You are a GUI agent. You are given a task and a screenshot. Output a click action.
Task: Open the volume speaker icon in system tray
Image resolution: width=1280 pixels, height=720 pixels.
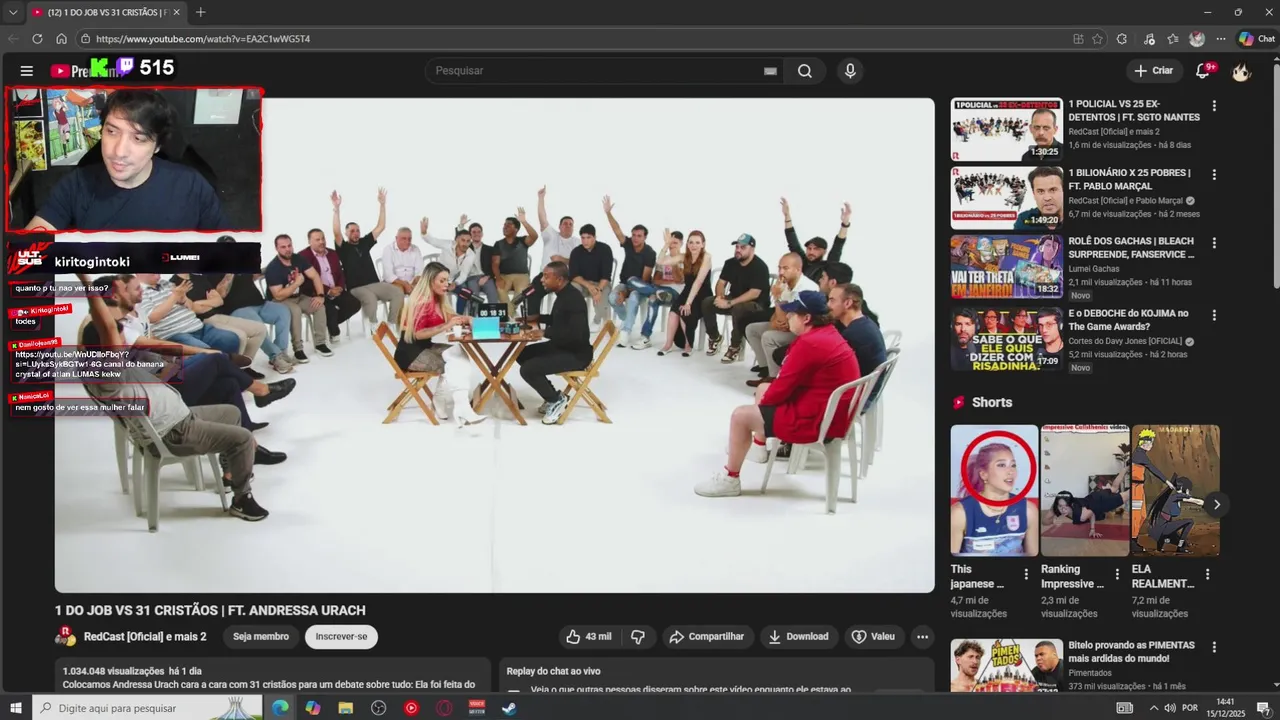1169,708
